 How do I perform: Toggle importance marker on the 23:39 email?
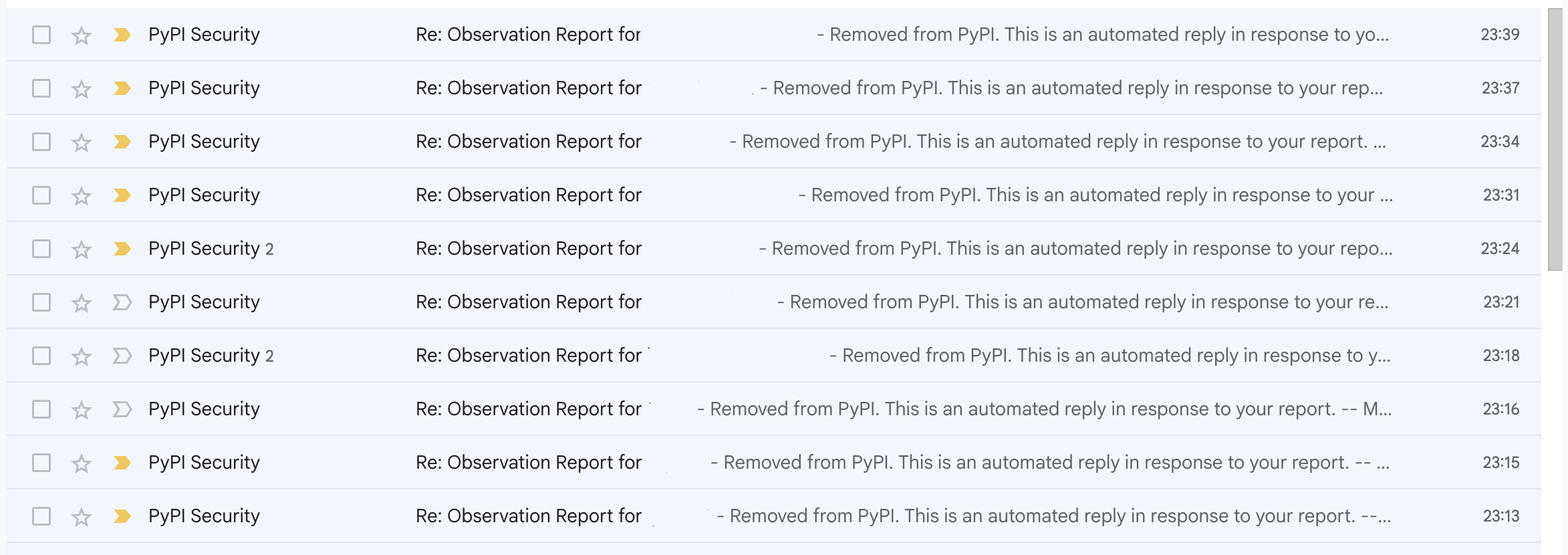[x=122, y=35]
